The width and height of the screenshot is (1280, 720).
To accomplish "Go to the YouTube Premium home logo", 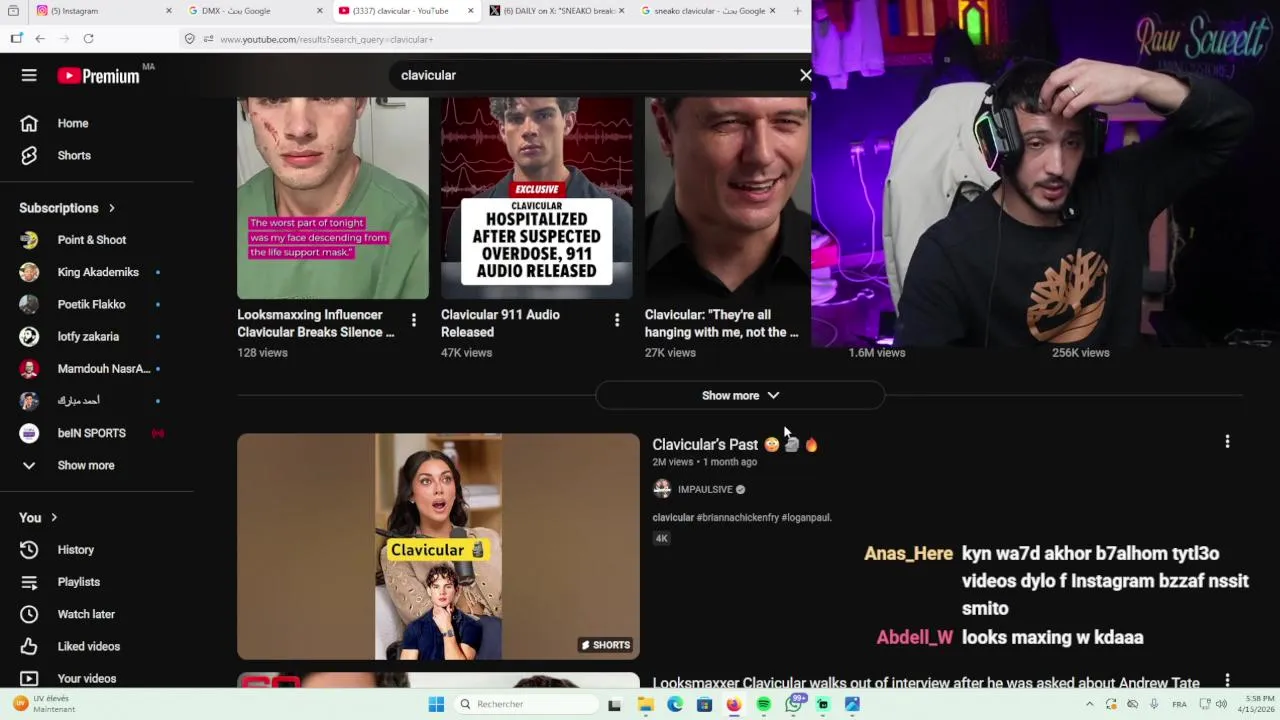I will (x=98, y=76).
